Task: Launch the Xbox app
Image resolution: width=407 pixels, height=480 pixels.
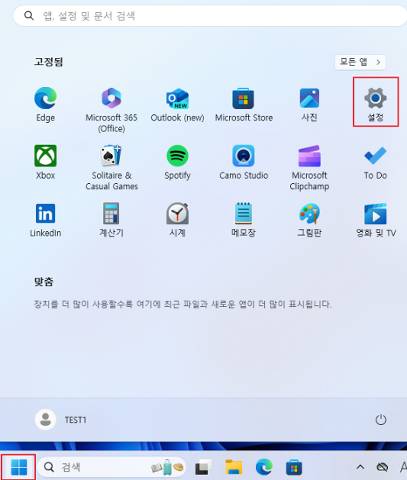Action: click(x=45, y=162)
